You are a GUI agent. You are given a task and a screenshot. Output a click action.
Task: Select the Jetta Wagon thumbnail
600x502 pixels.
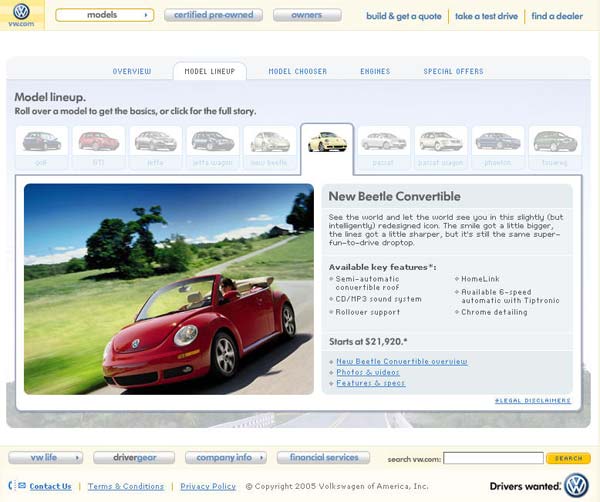213,147
